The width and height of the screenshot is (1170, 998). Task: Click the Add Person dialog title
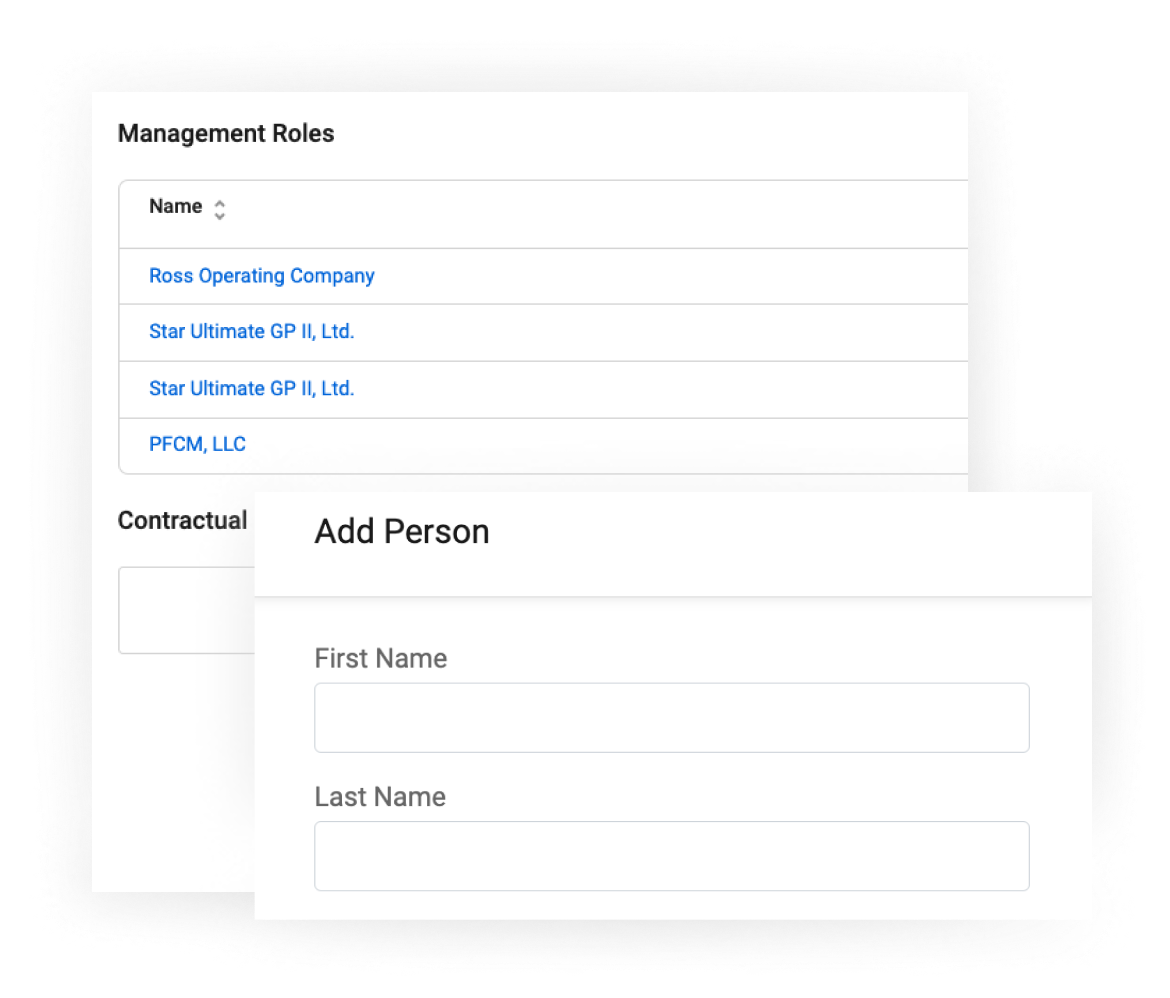point(401,531)
